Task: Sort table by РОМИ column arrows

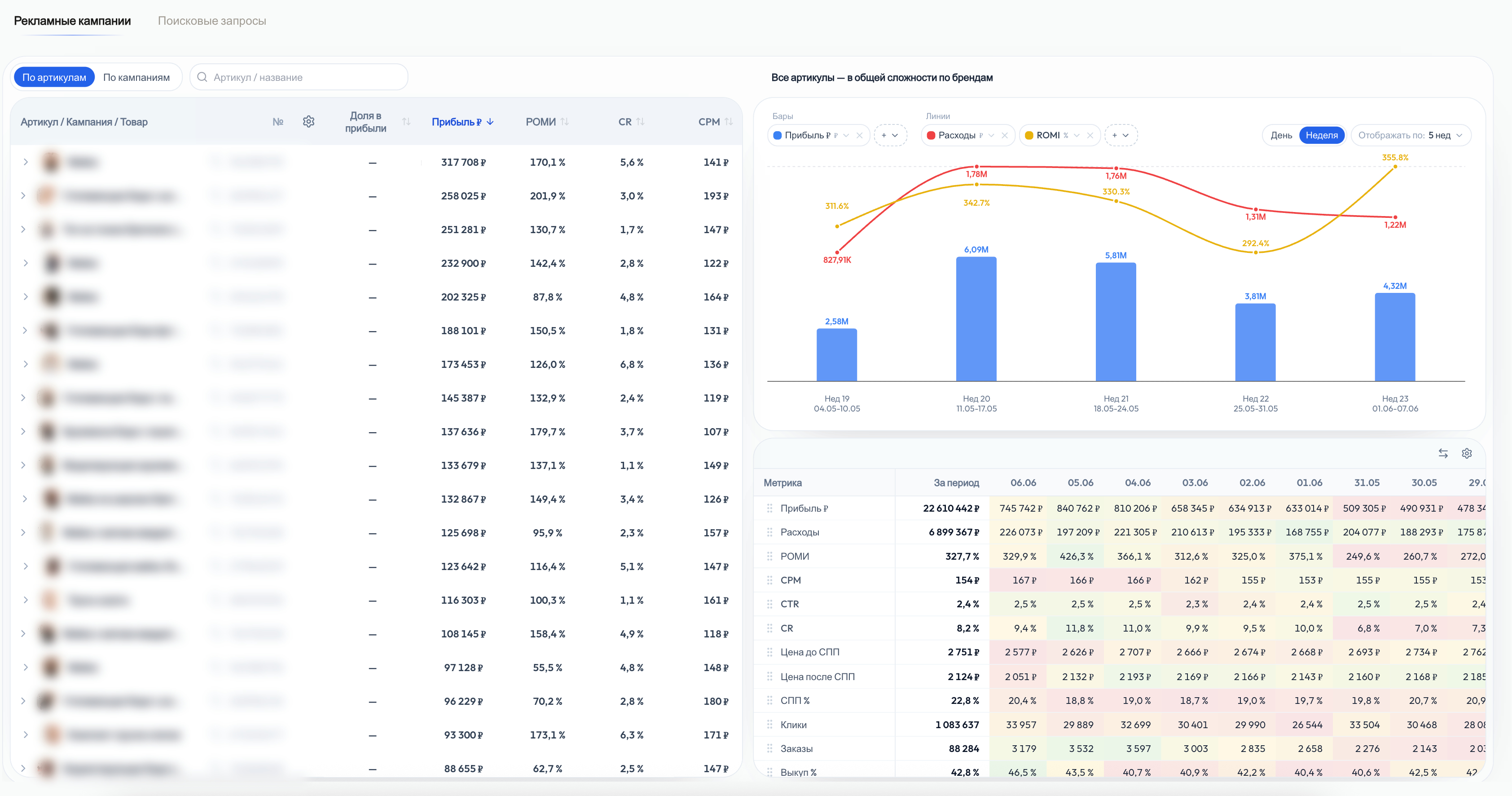Action: coord(565,122)
